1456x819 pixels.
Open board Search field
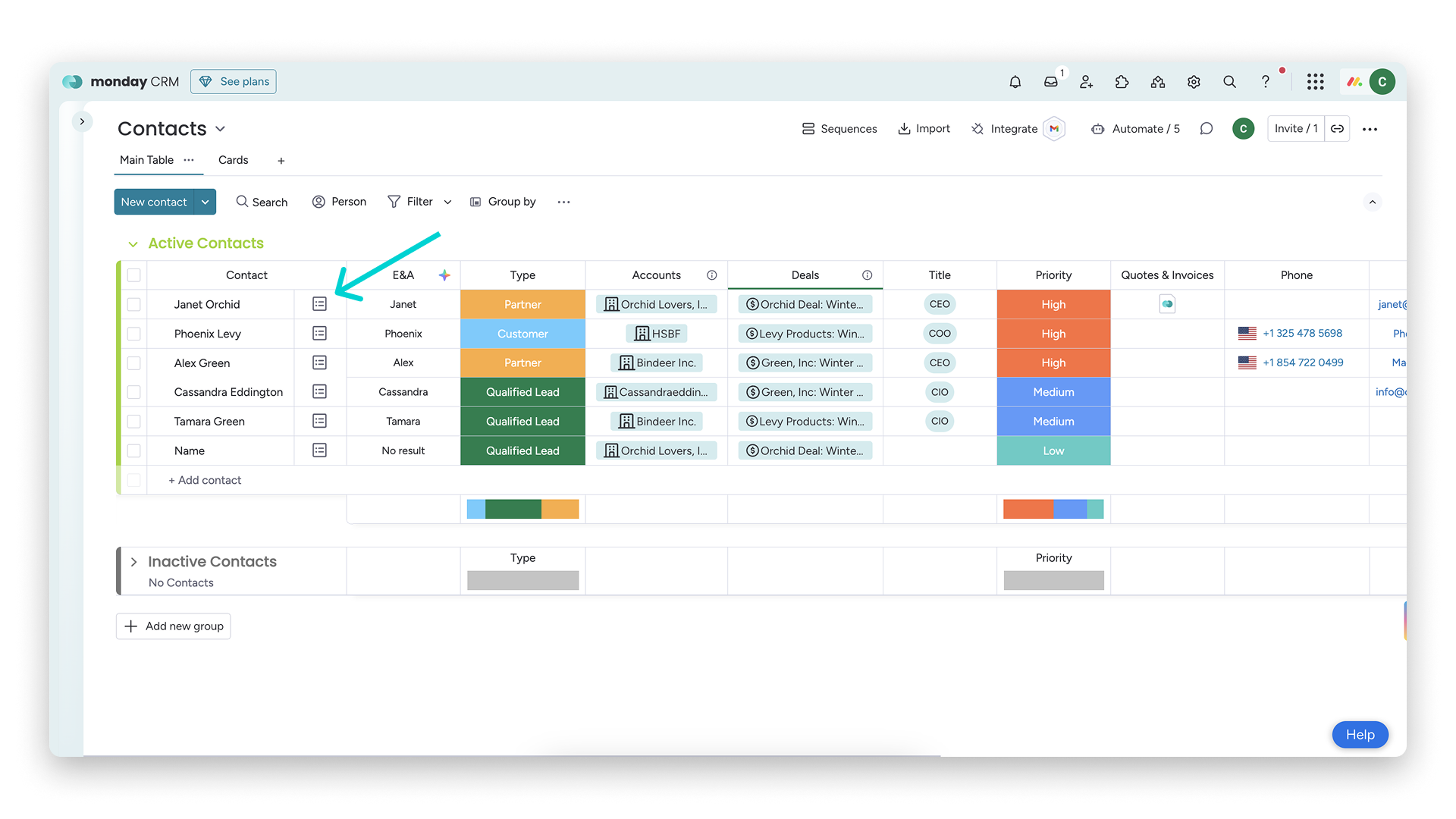[262, 202]
